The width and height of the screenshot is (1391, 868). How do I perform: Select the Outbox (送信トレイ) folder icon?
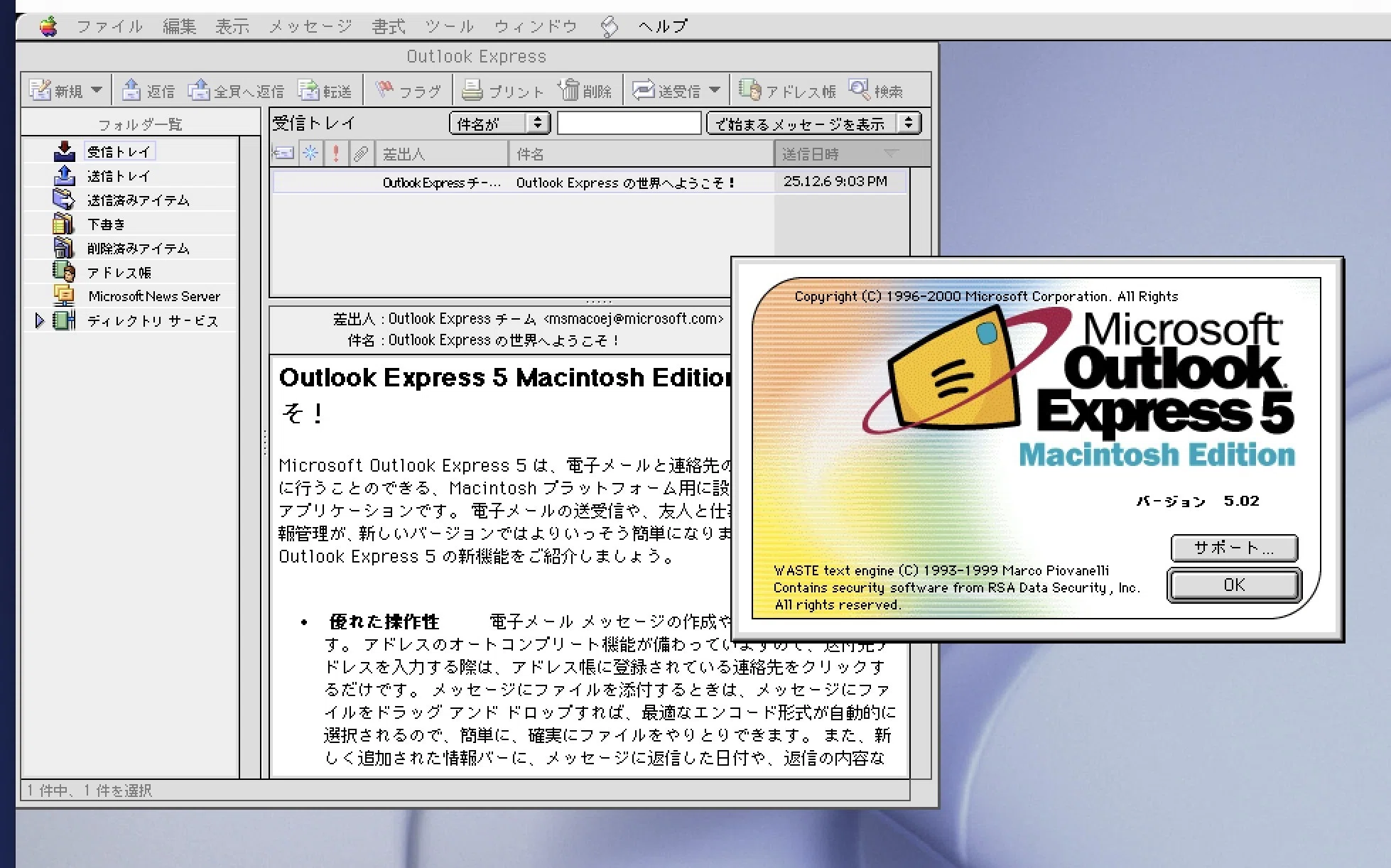coord(65,175)
